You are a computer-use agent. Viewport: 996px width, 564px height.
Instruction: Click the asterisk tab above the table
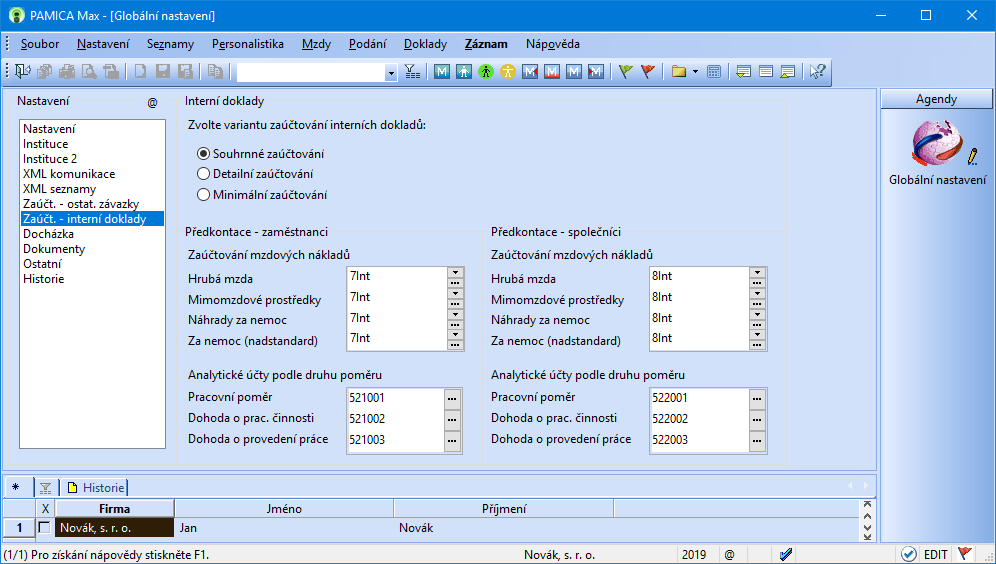(16, 488)
